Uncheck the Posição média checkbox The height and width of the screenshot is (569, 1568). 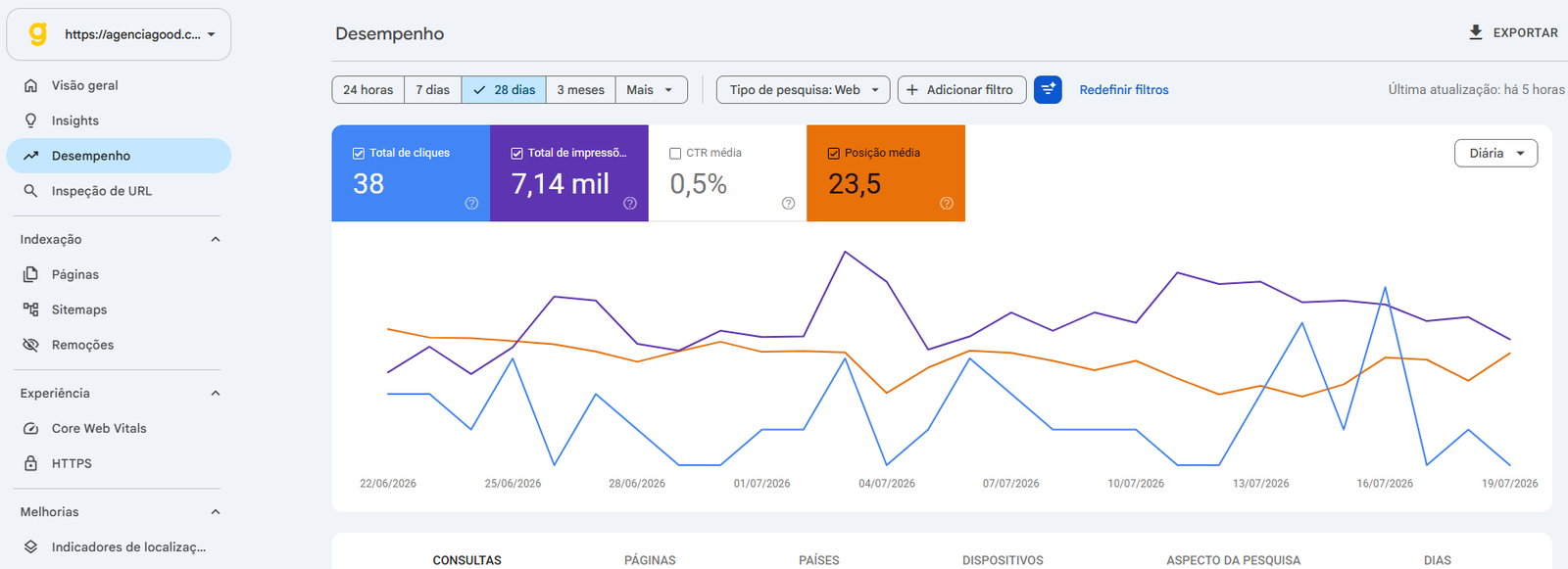(834, 153)
